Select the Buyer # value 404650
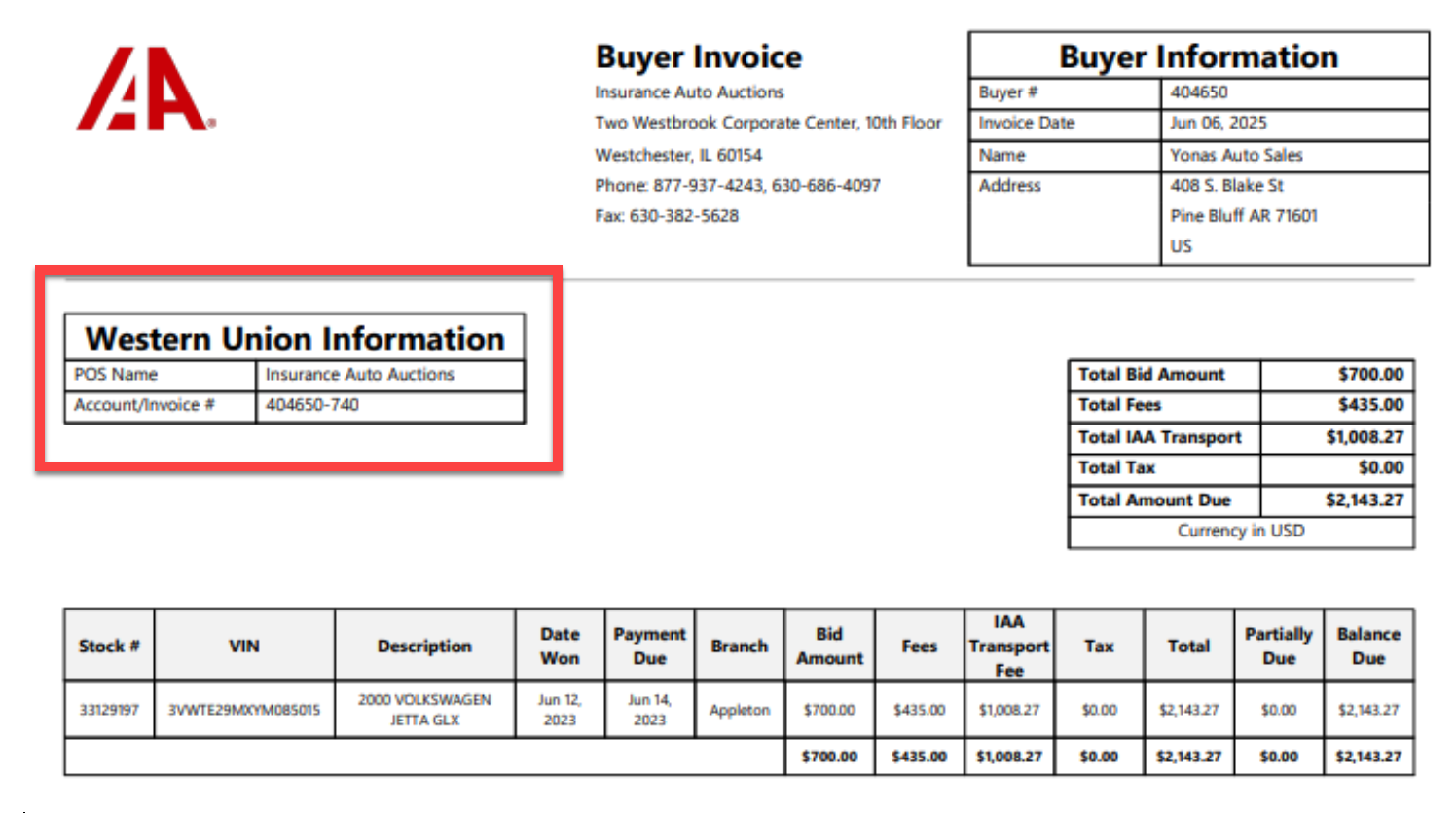1456x813 pixels. [1198, 92]
